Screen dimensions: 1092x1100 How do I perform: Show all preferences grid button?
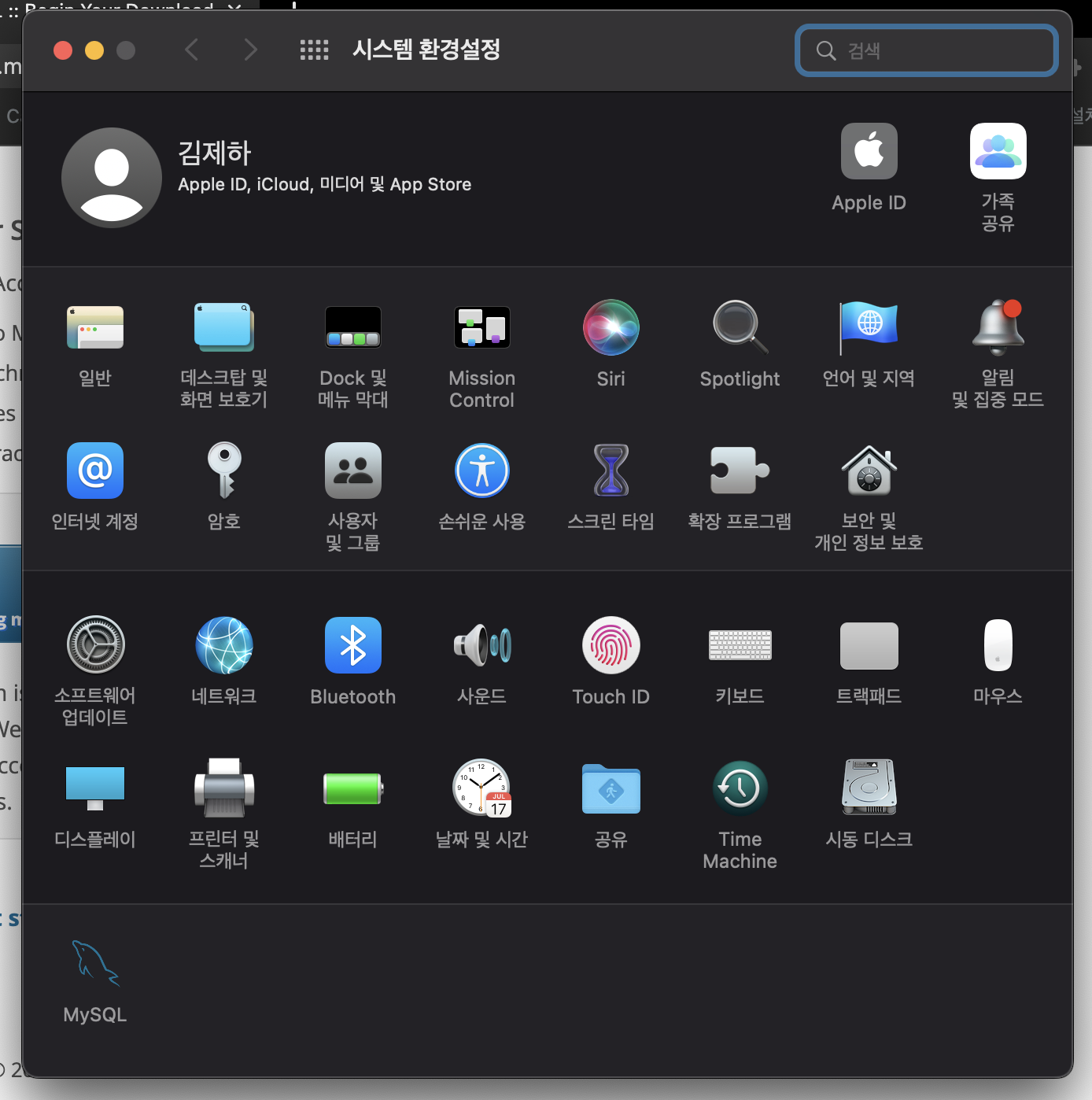tap(315, 50)
